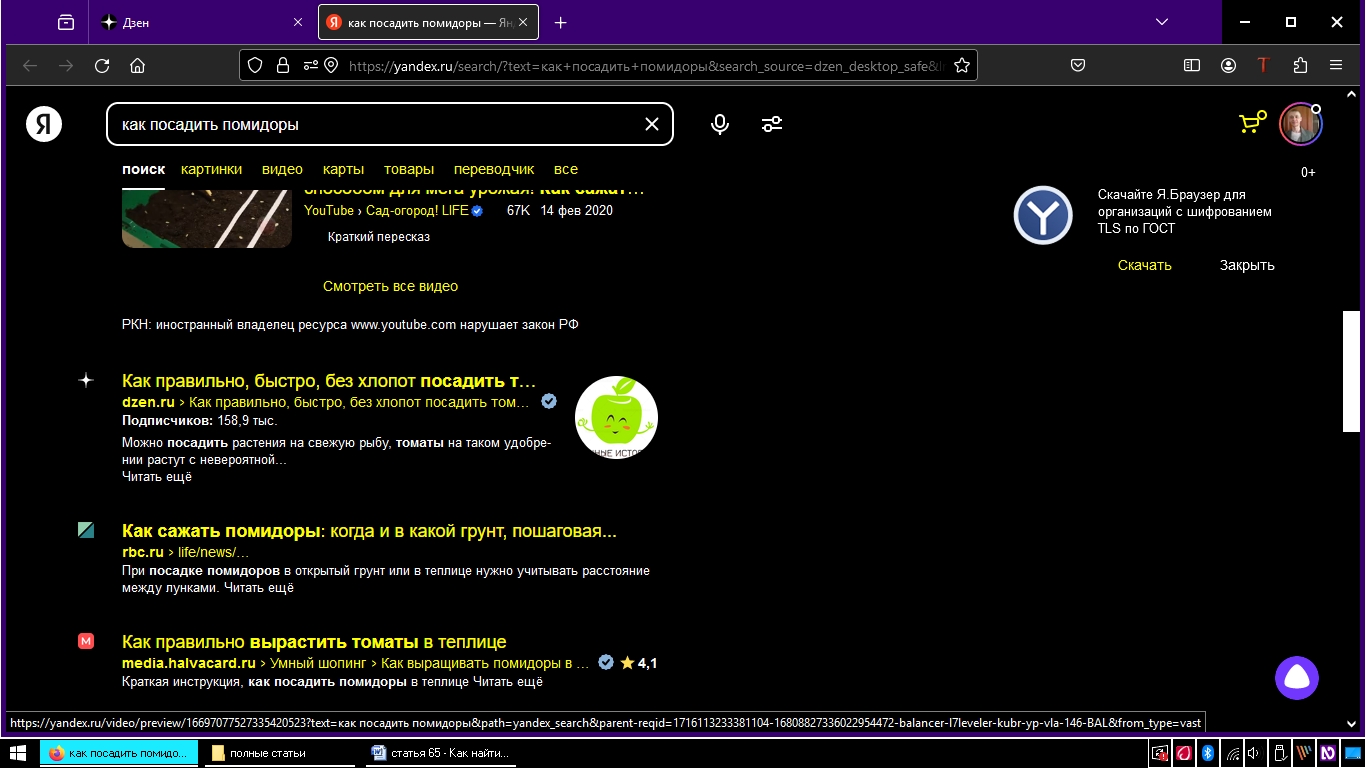Image resolution: width=1366 pixels, height=768 pixels.
Task: Open 'Как сажать помидоры' rbc.ru result
Action: coord(369,531)
